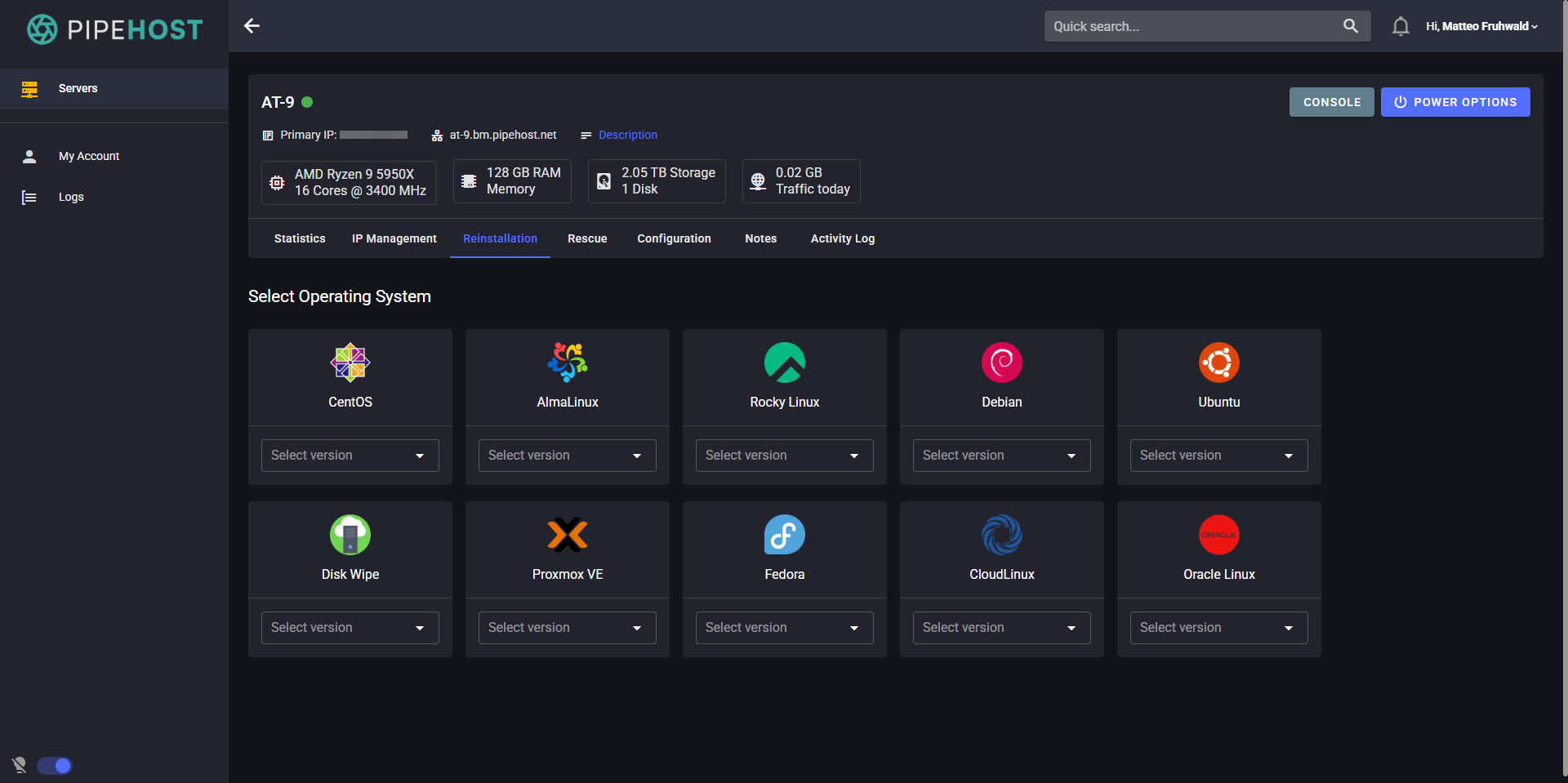Viewport: 1568px width, 783px height.
Task: Expand the Oracle Linux version selector
Action: point(1218,627)
